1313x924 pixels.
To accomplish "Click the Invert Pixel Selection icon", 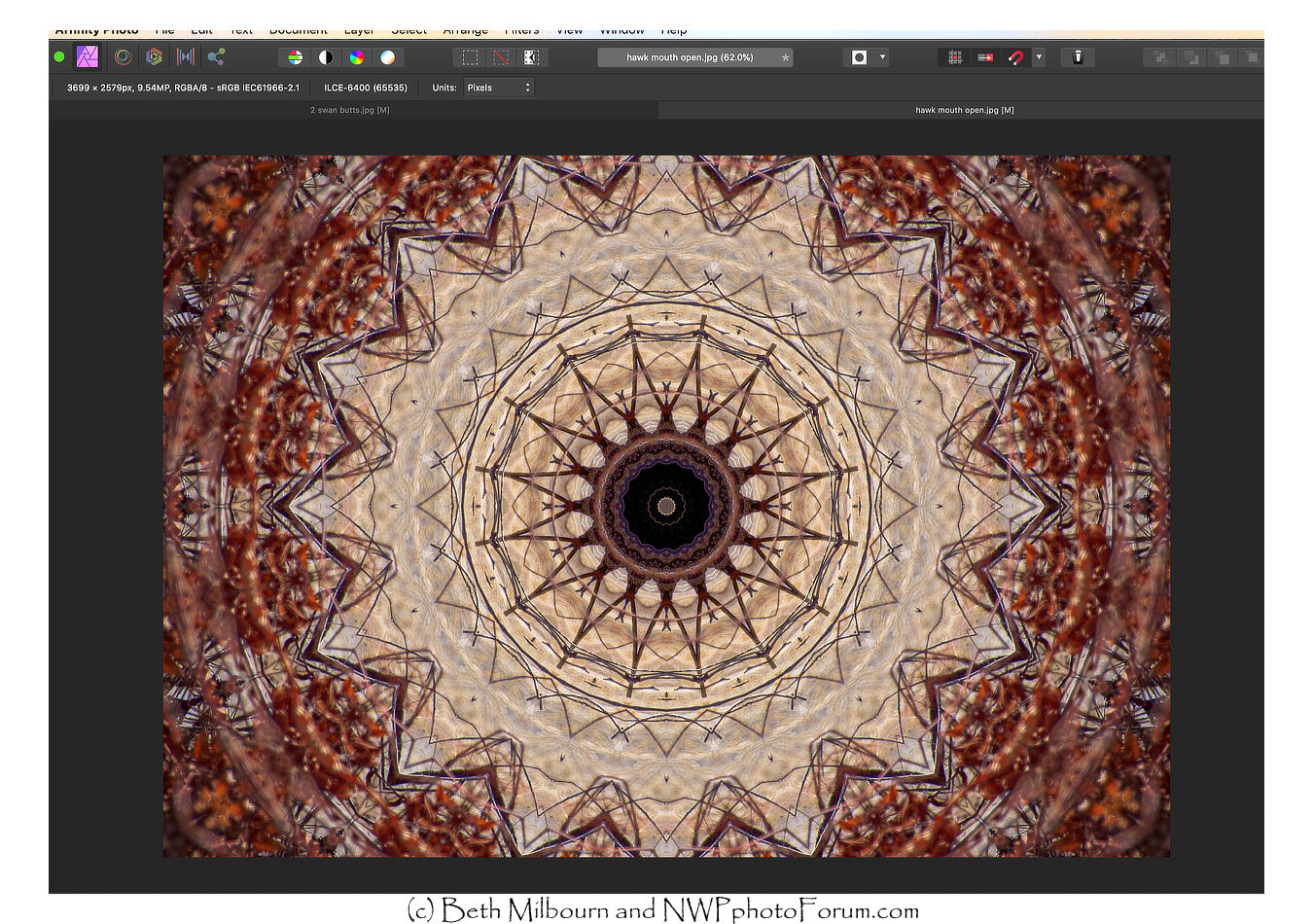I will 531,57.
